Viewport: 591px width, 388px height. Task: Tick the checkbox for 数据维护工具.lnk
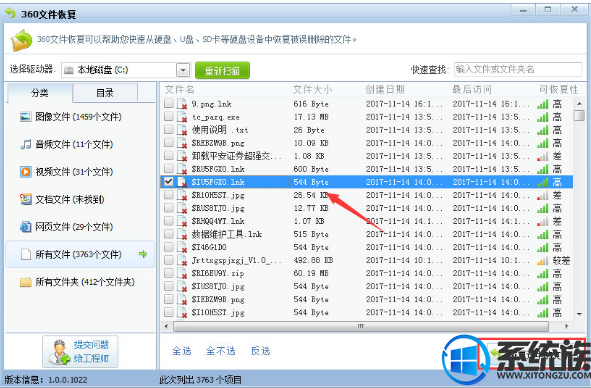click(168, 234)
